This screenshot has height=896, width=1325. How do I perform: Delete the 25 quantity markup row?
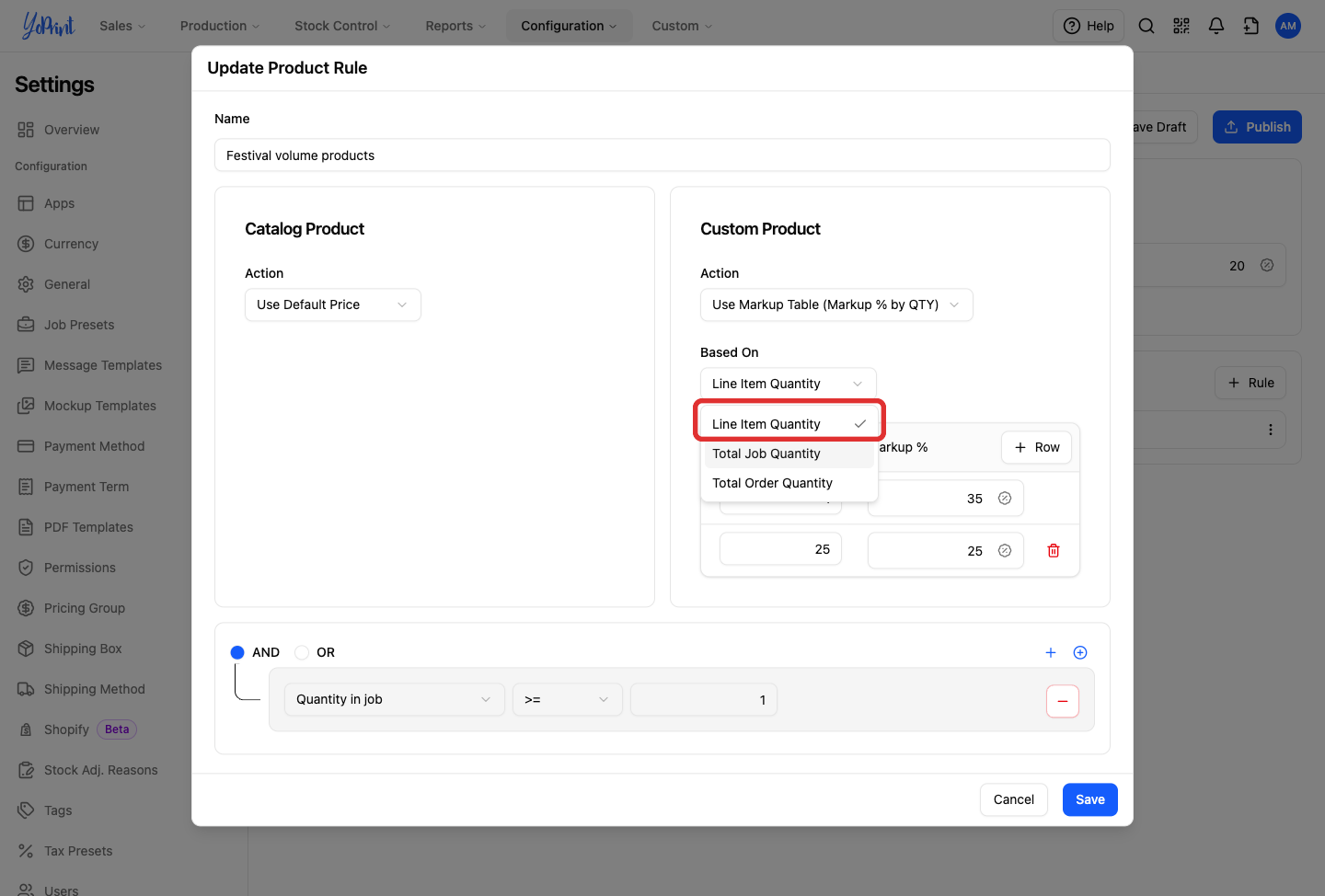click(1054, 550)
